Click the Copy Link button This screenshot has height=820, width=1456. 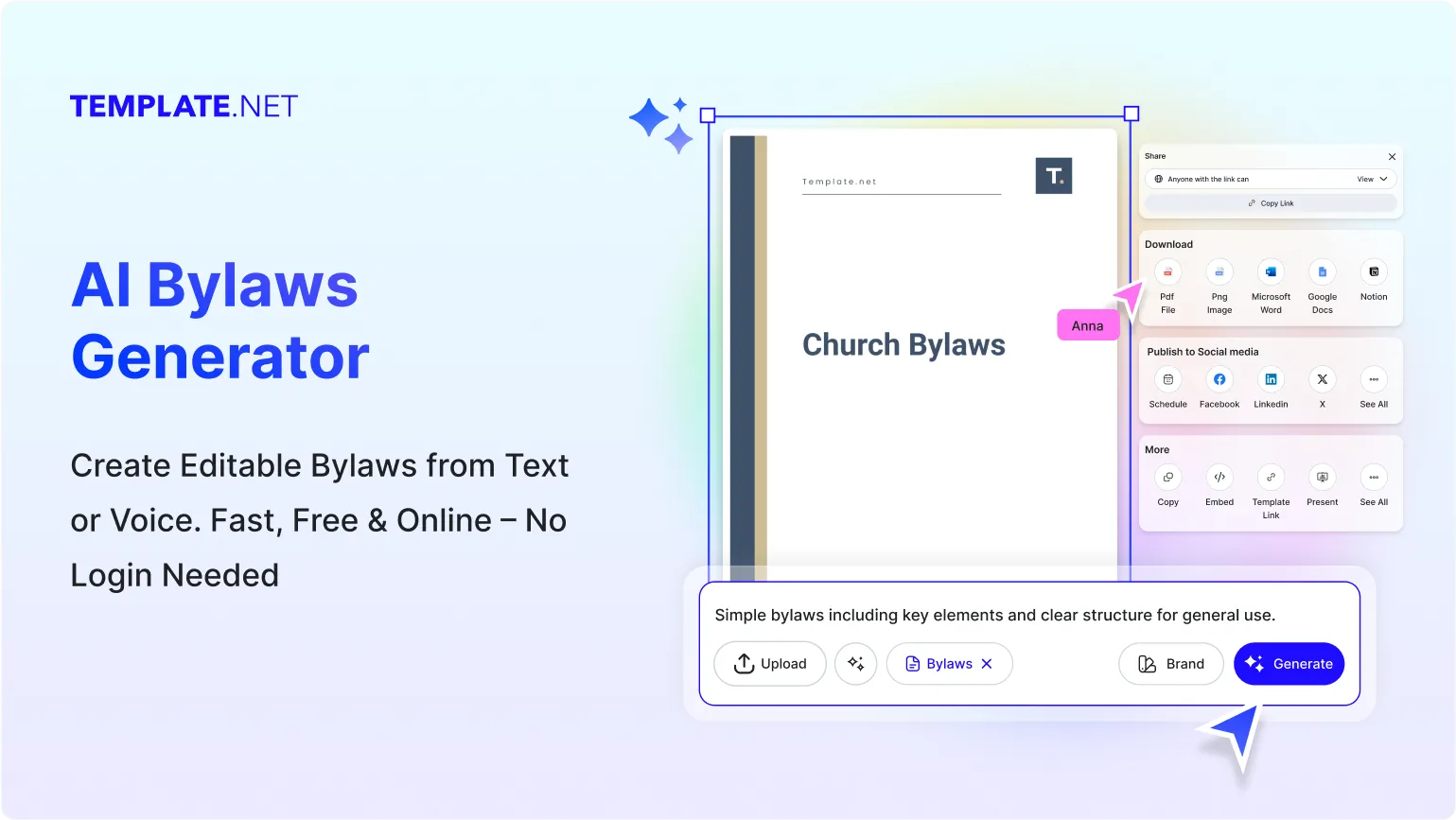pos(1271,203)
